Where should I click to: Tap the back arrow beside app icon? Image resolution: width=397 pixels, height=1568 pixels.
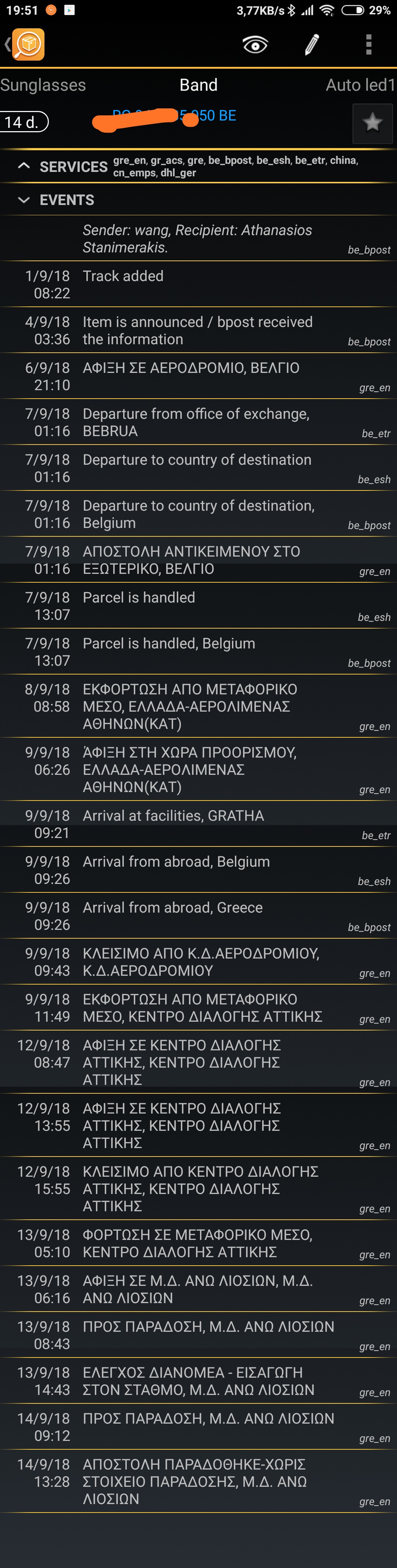(x=7, y=44)
